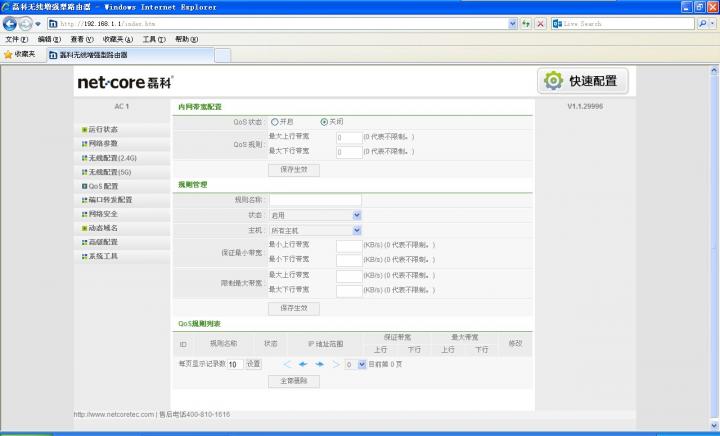Open search provider dropdown arrow
720x436 pixels.
point(713,23)
